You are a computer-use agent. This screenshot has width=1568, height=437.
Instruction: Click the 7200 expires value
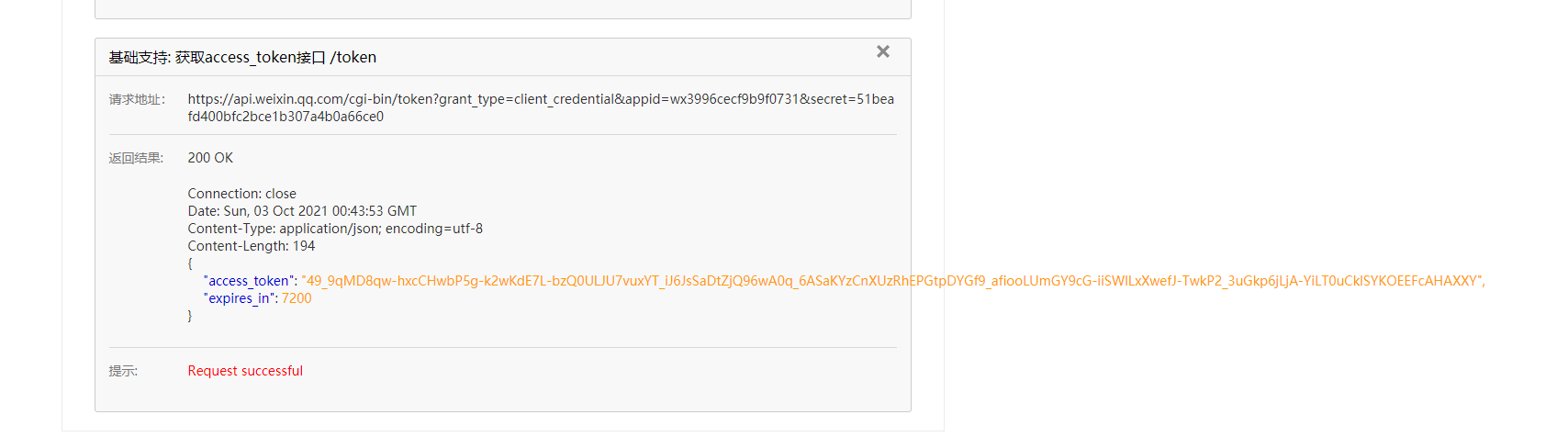click(297, 298)
